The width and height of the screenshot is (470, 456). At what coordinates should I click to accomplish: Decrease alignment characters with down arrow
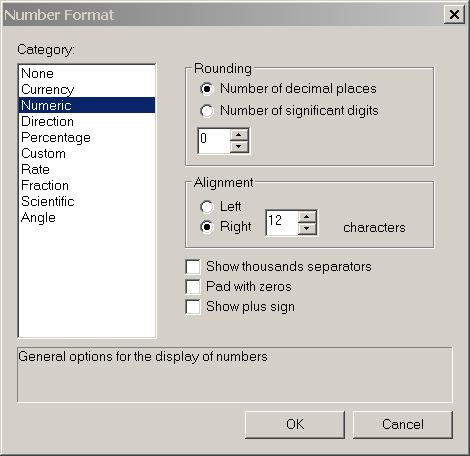click(307, 228)
